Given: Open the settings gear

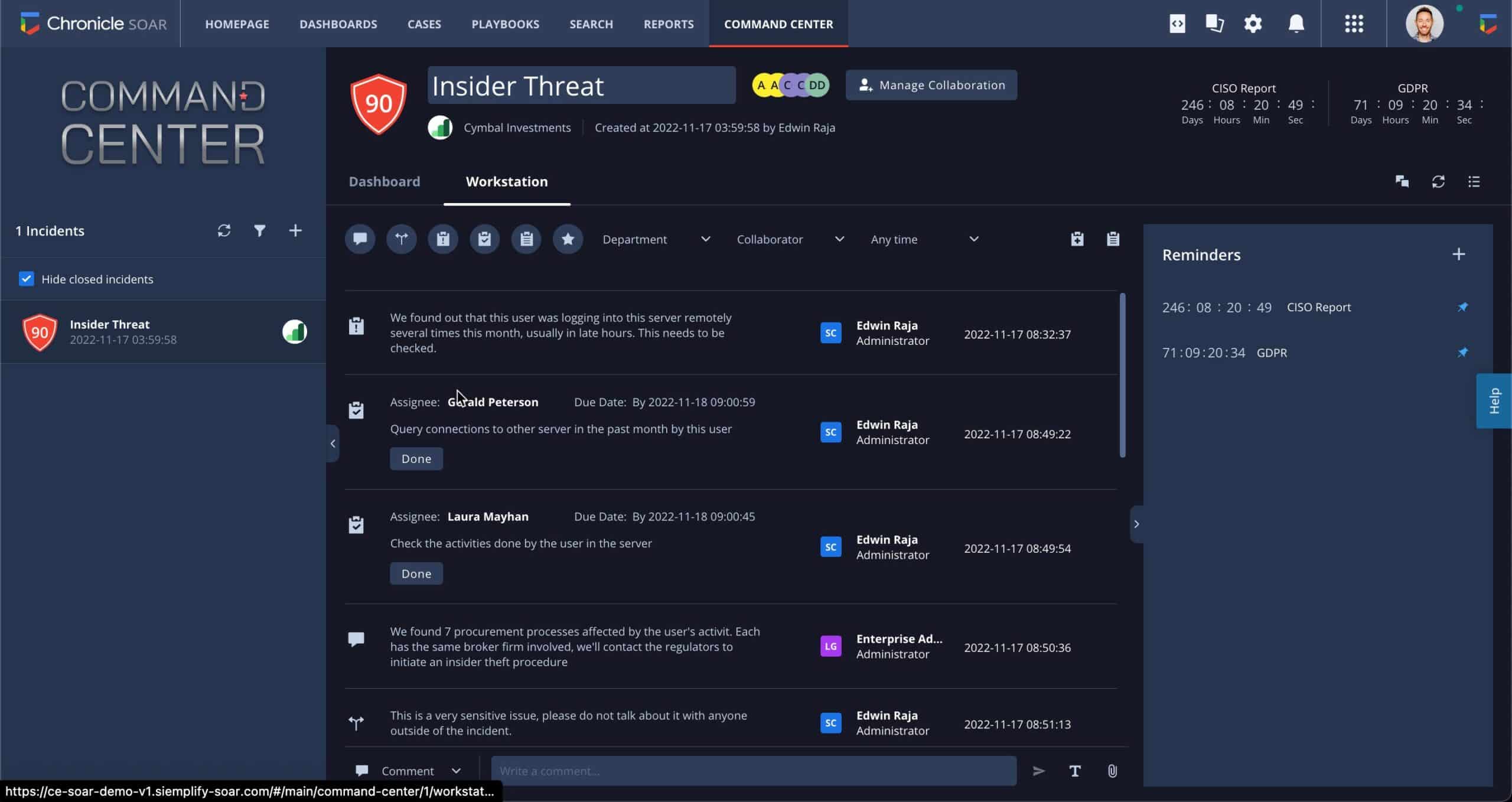Looking at the screenshot, I should click(1253, 24).
